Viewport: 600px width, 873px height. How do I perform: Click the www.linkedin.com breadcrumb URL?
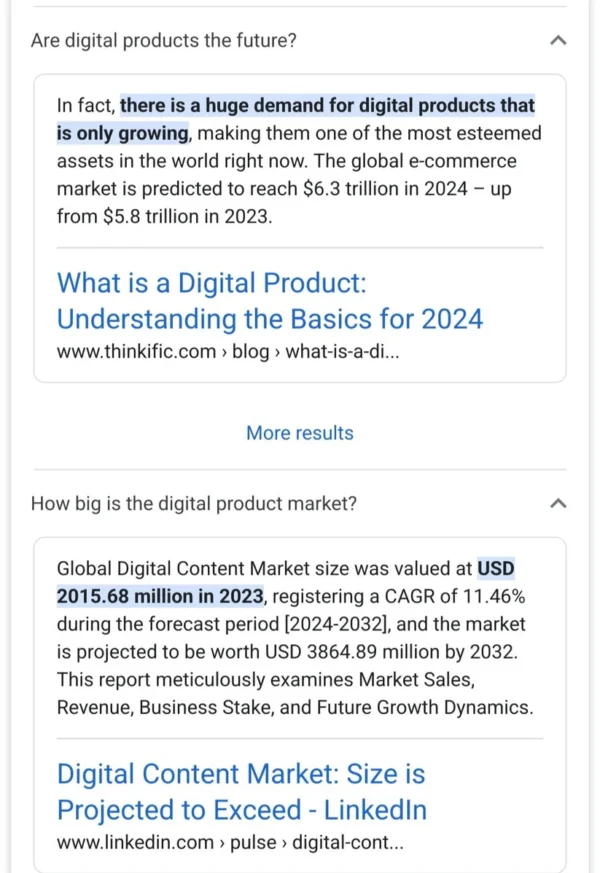point(230,843)
